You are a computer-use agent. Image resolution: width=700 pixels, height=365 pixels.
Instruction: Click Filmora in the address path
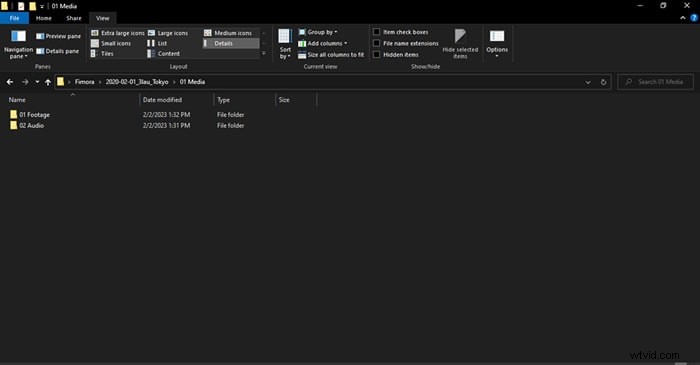(84, 82)
